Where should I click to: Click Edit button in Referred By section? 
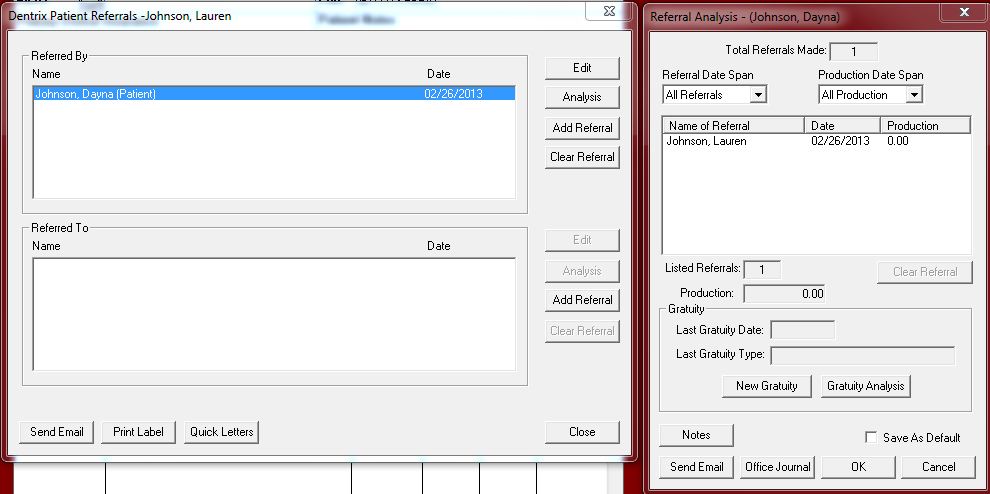tap(582, 68)
